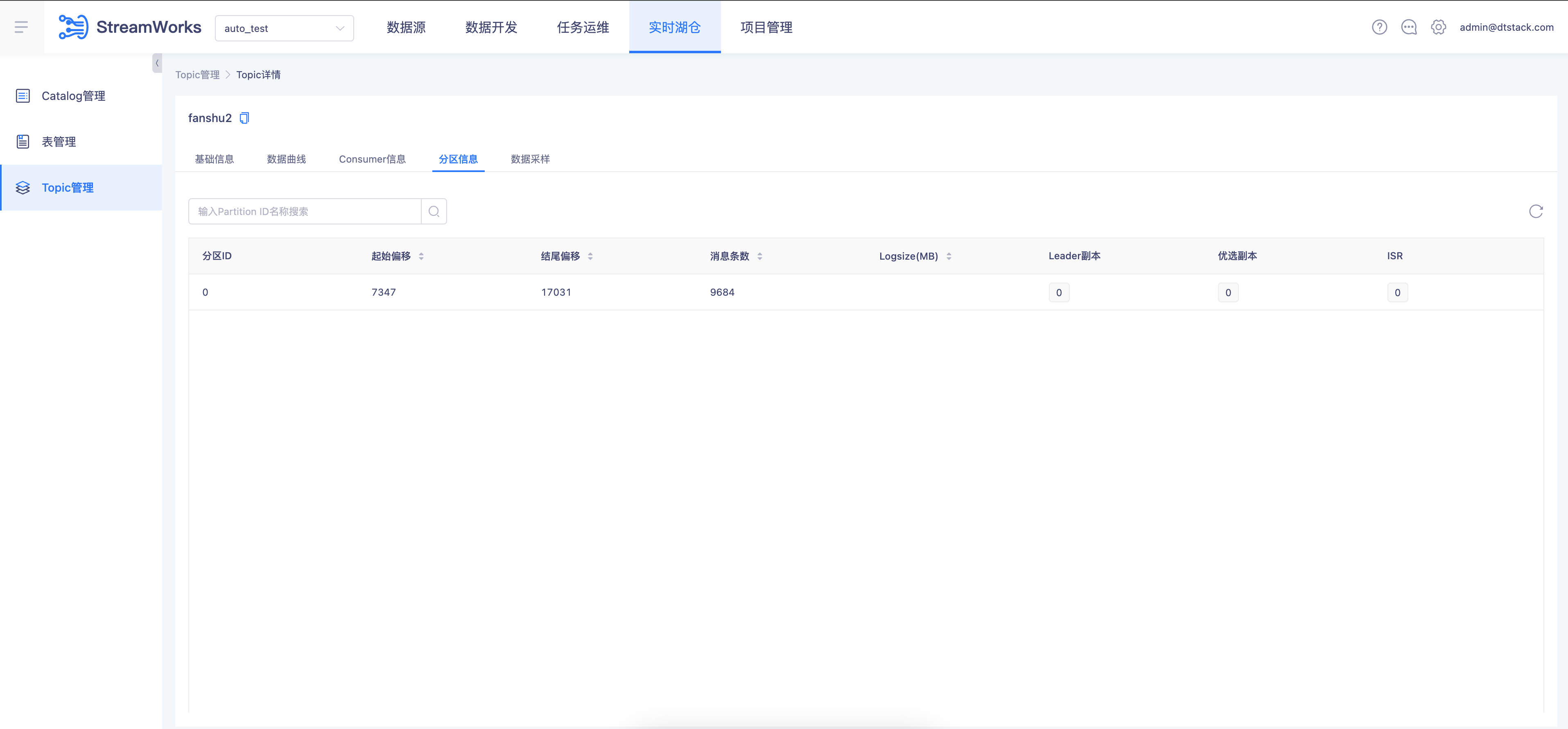Sort by 起始偏移 column

421,256
